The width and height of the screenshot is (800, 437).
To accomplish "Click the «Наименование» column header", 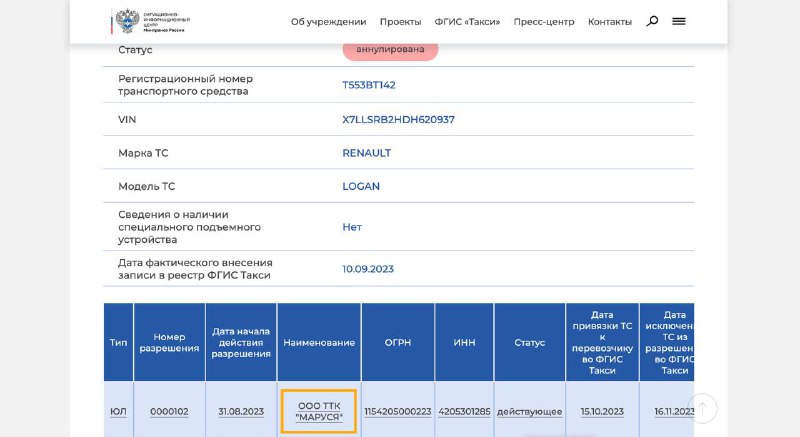I will pos(319,343).
